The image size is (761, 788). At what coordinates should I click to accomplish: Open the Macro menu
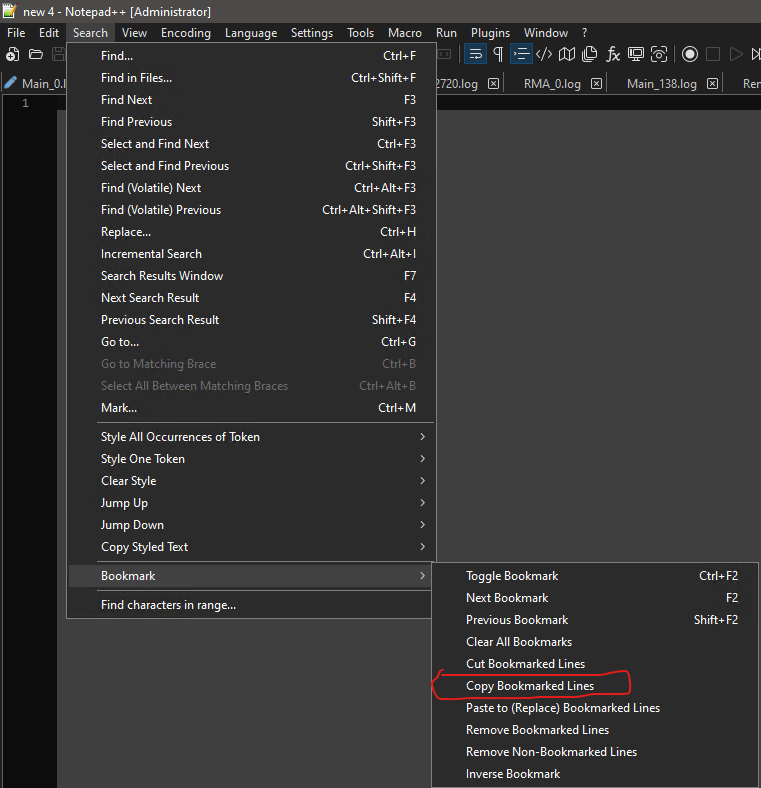[405, 33]
